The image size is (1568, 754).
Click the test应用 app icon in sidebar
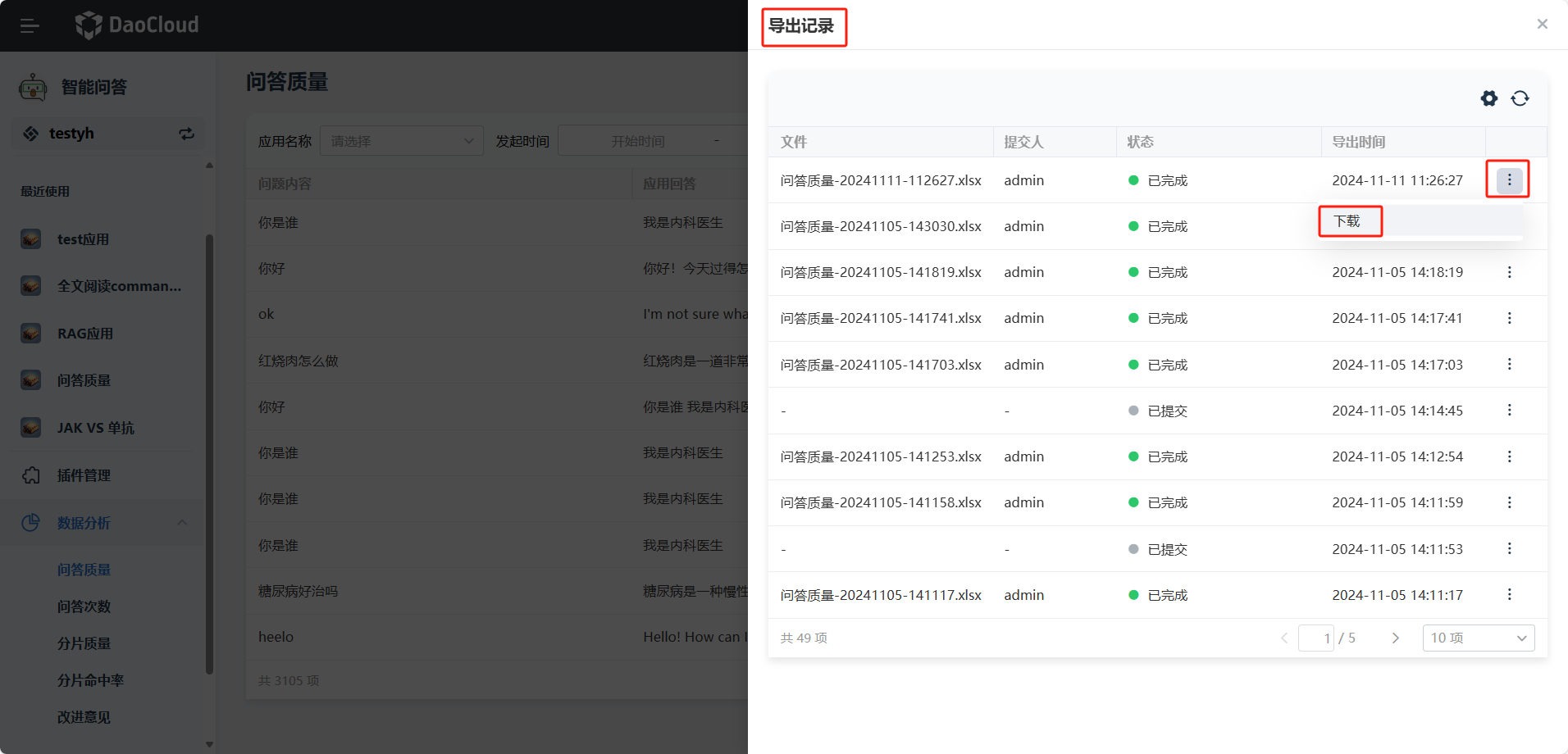pyautogui.click(x=31, y=239)
